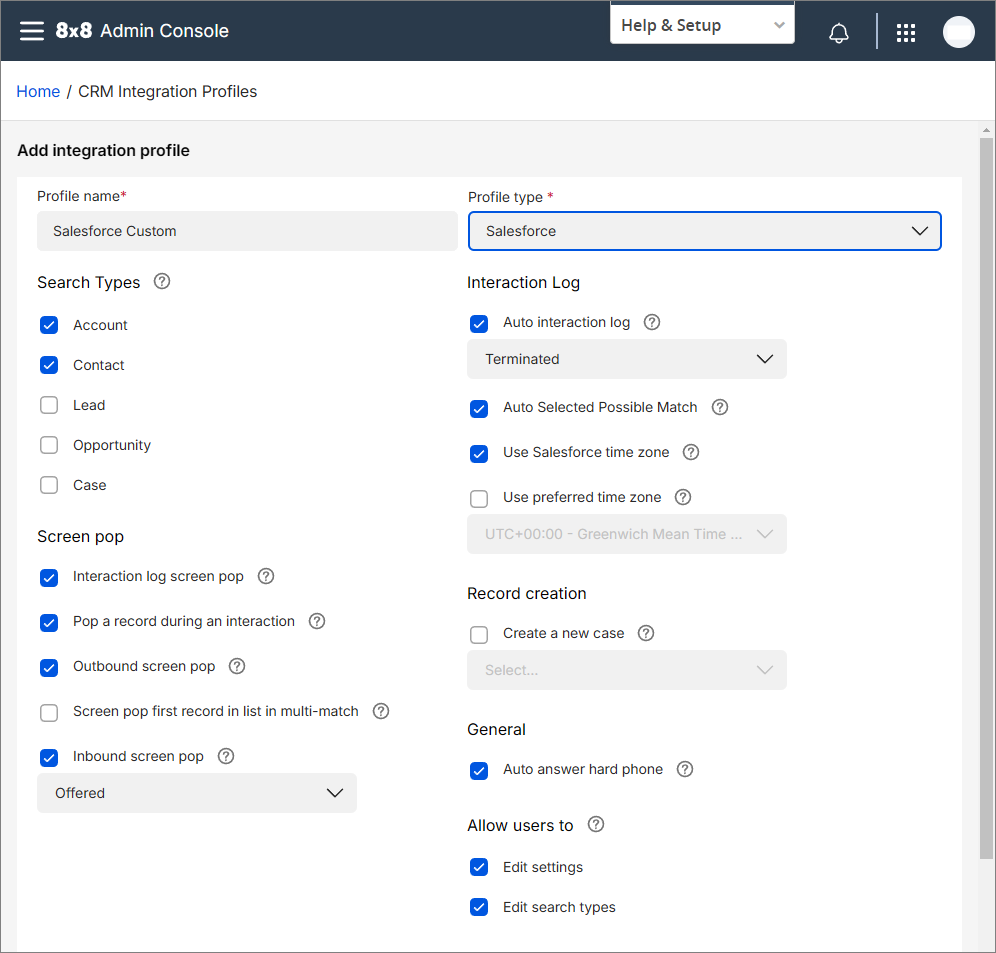
Task: Enable Screen pop first record in multi-match
Action: tap(49, 713)
